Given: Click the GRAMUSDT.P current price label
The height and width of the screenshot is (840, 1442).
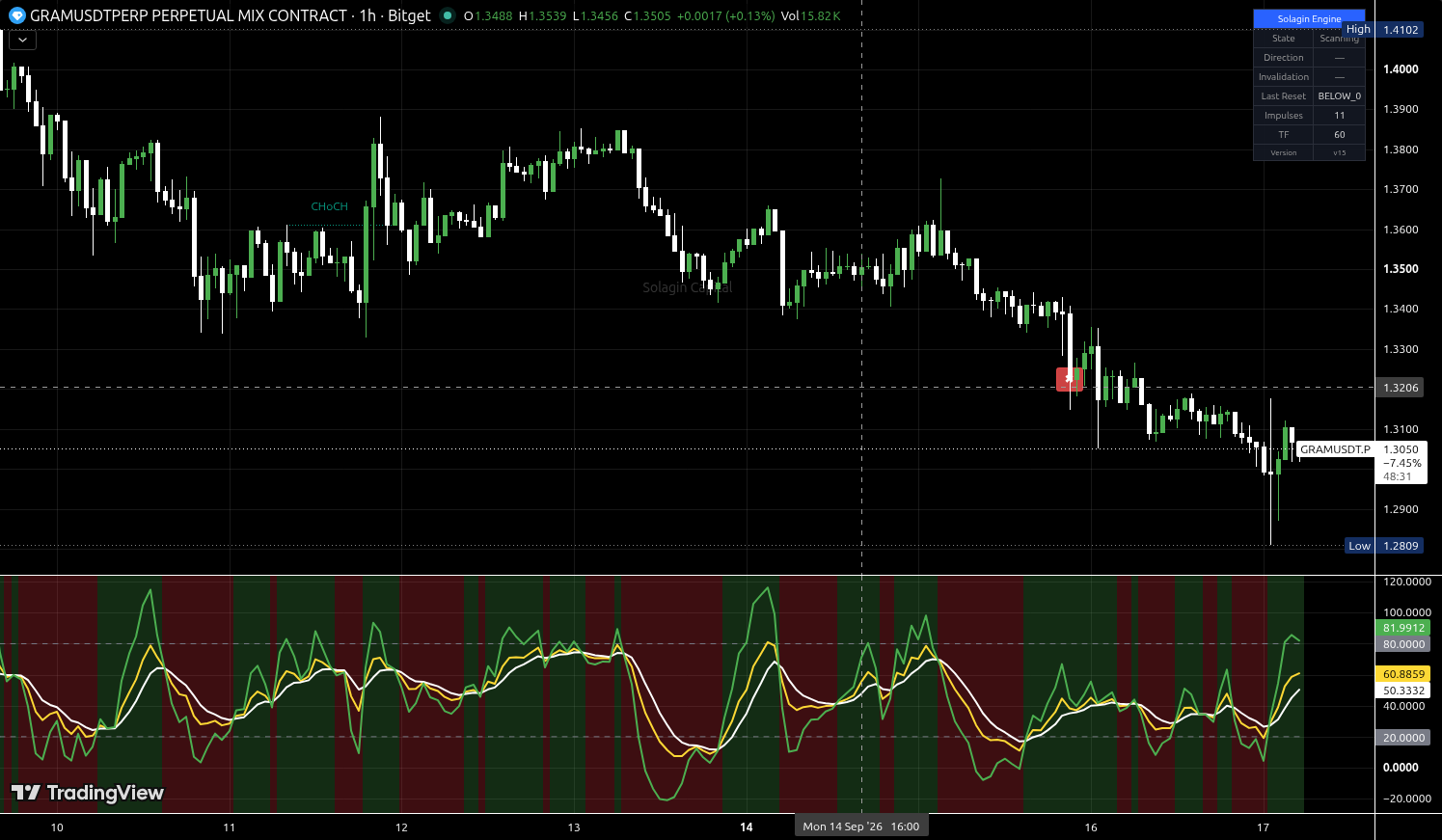Looking at the screenshot, I should pyautogui.click(x=1335, y=449).
